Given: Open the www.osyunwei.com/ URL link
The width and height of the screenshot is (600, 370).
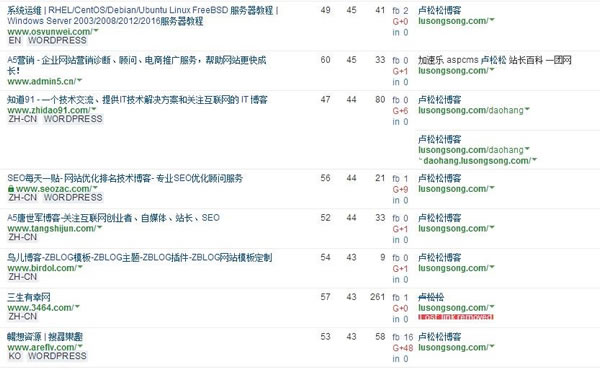Looking at the screenshot, I should click(x=50, y=31).
